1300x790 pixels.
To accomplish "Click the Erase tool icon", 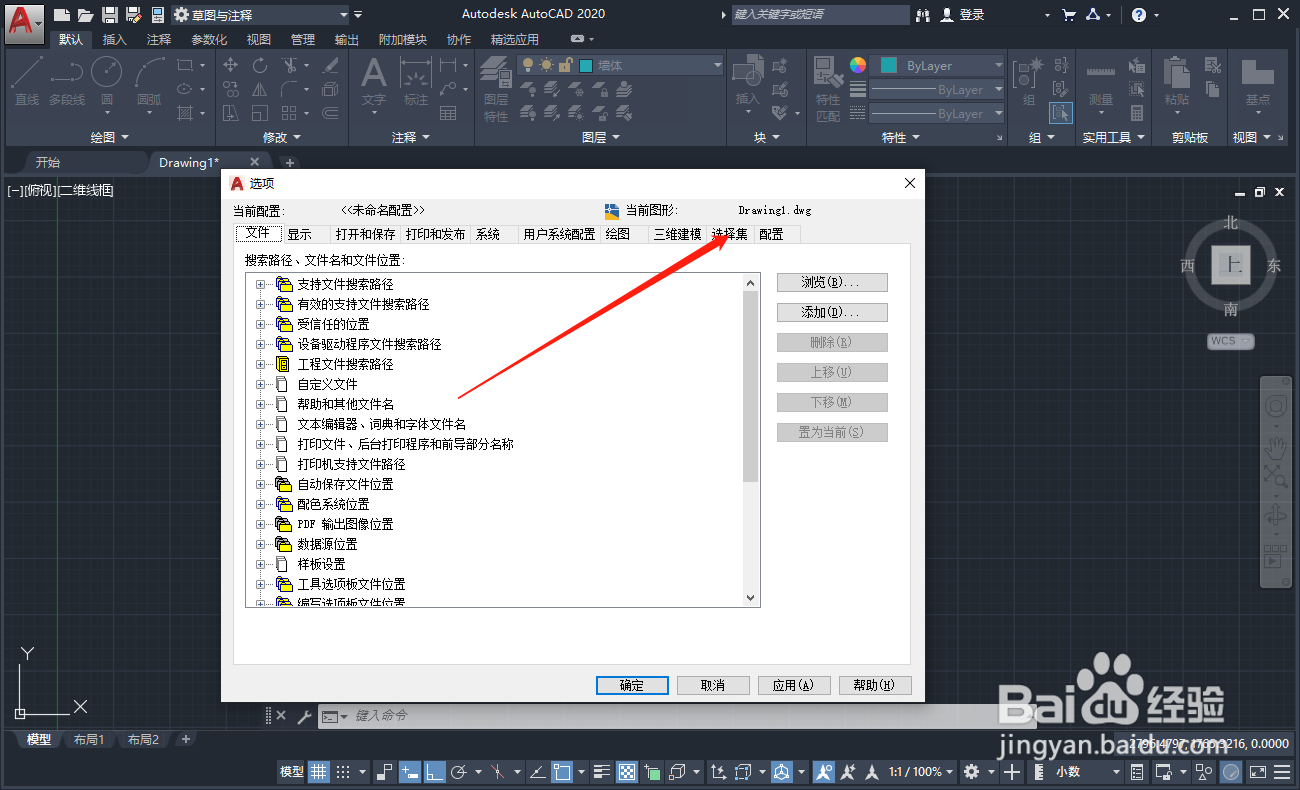I will 331,65.
